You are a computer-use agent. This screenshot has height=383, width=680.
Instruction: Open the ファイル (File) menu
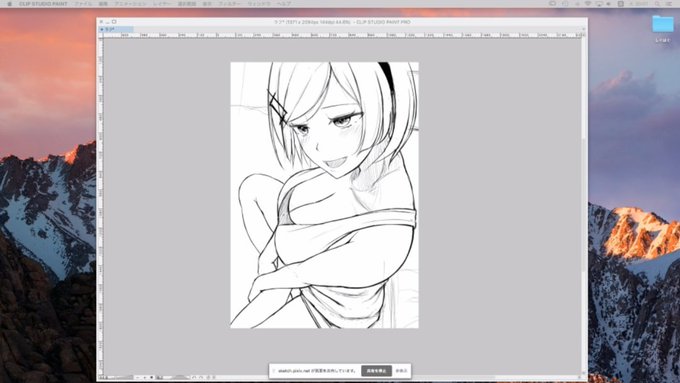pyautogui.click(x=83, y=3)
